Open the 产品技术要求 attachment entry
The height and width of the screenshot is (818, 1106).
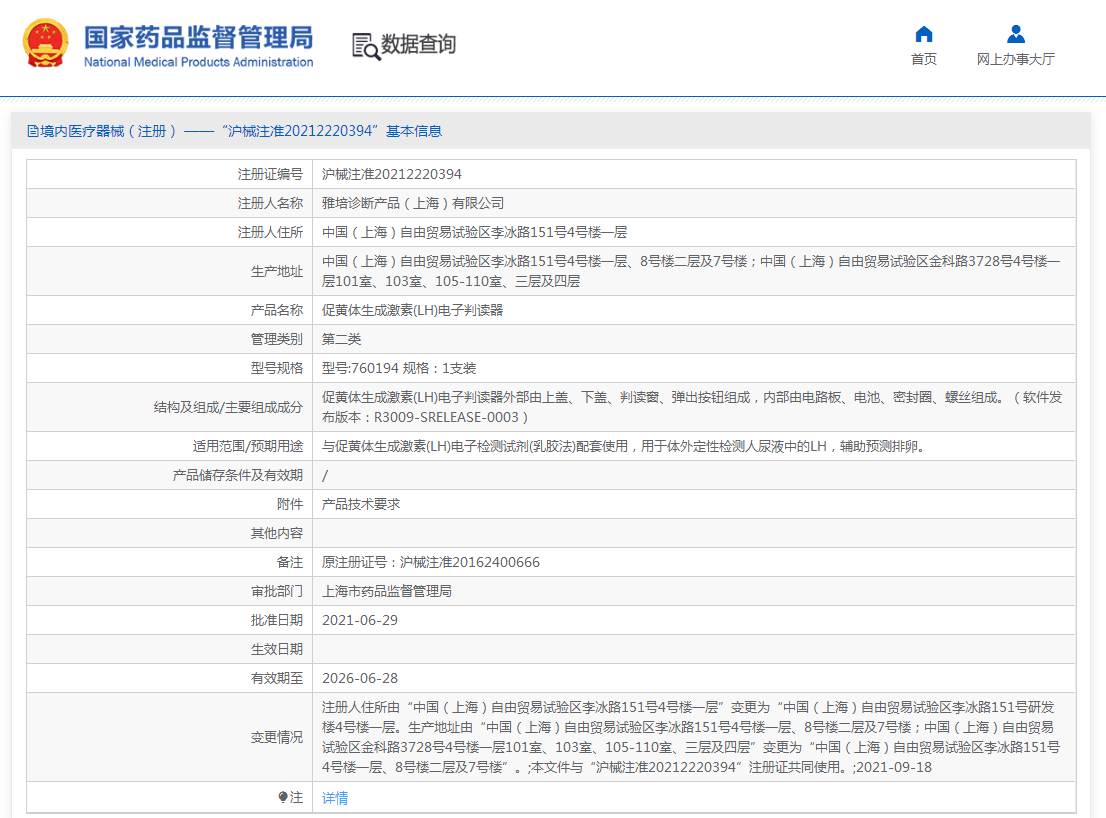(361, 504)
